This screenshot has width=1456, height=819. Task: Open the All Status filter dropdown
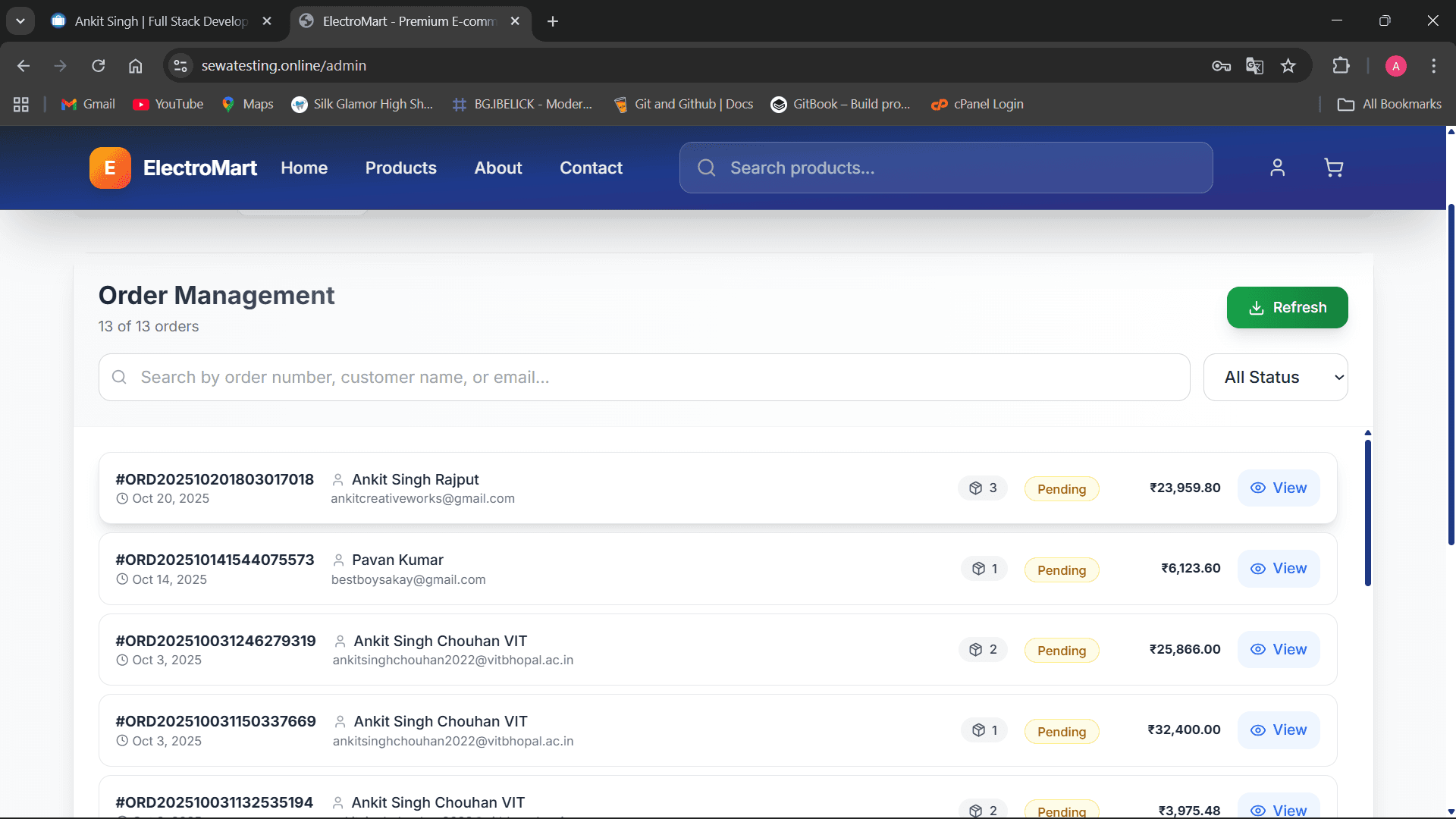(1276, 377)
